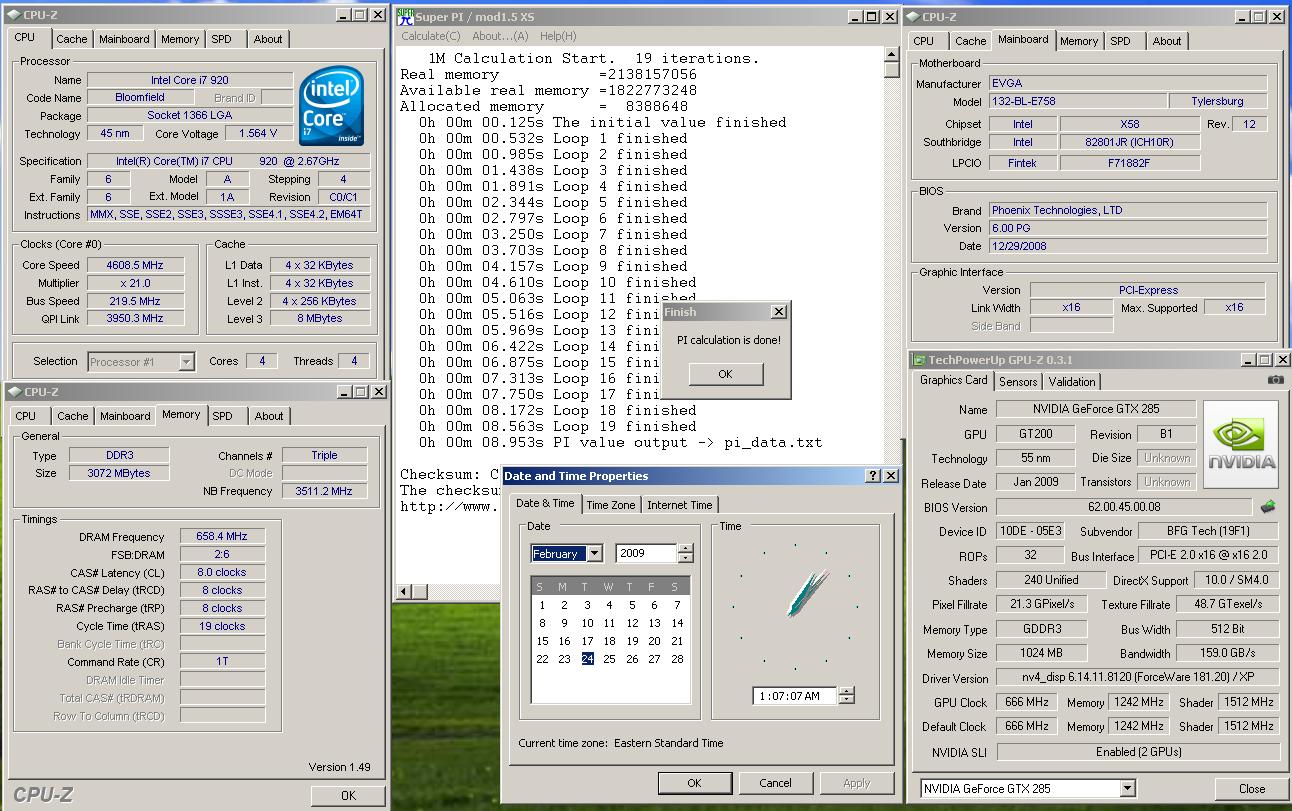The image size is (1292, 811).
Task: Click the DRAM Frequency value 658.4 MHz
Action: coord(222,536)
